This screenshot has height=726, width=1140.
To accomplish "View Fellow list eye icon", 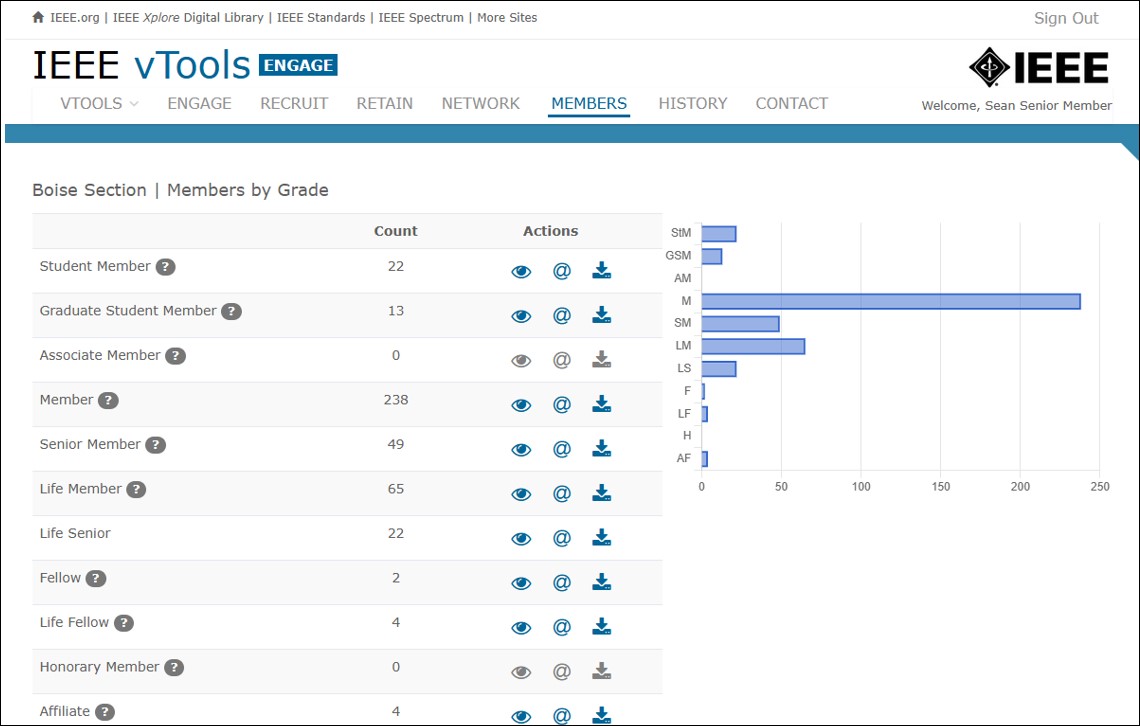I will tap(521, 583).
